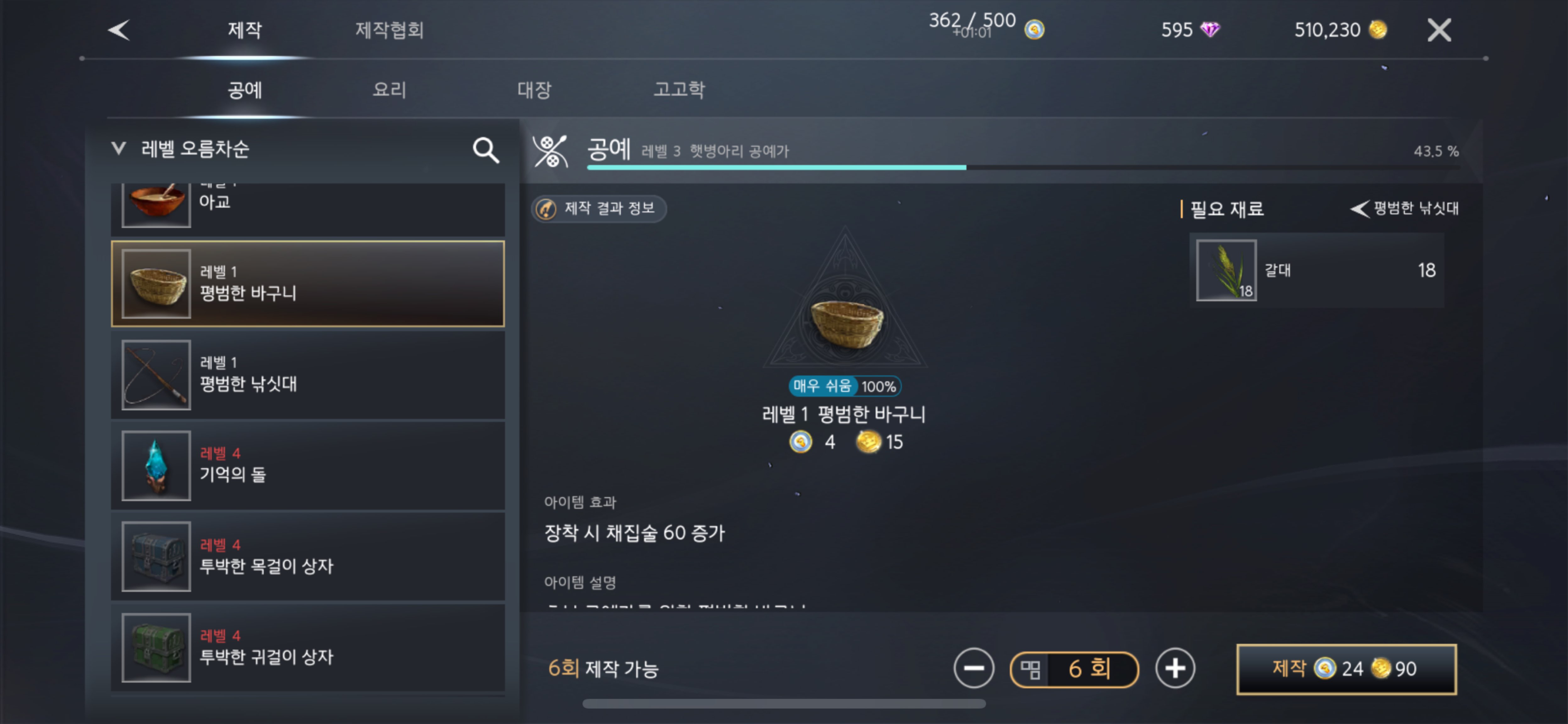Decrease craft count with minus button
Image resolution: width=1568 pixels, height=724 pixels.
tap(973, 668)
